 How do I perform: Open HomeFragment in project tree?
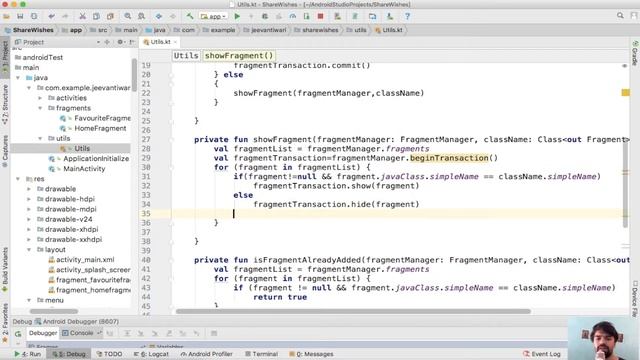pyautogui.click(x=100, y=128)
